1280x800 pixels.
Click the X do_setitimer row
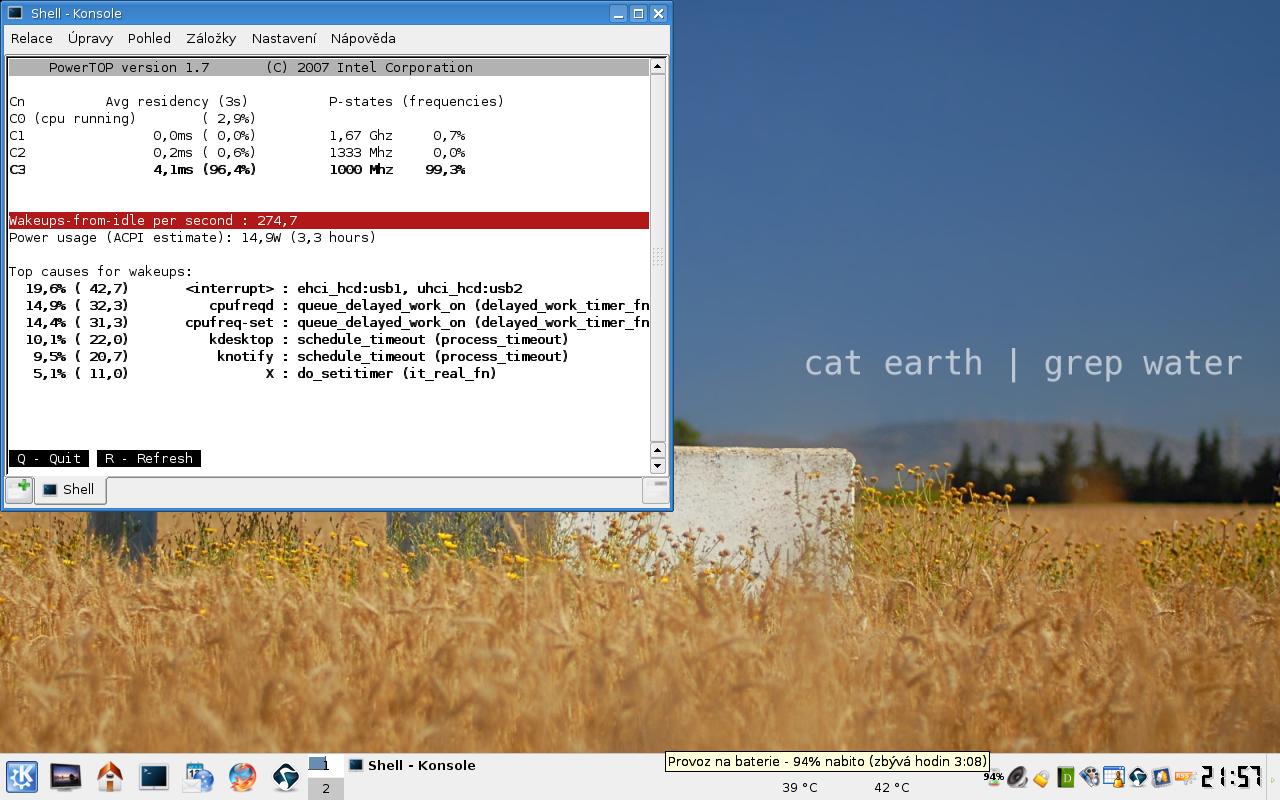pyautogui.click(x=265, y=373)
